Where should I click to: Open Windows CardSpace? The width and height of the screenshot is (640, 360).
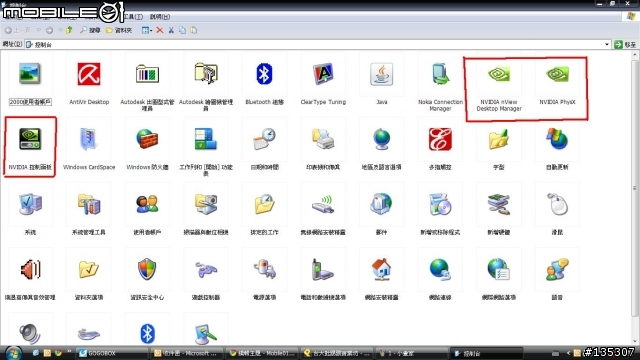tap(89, 139)
